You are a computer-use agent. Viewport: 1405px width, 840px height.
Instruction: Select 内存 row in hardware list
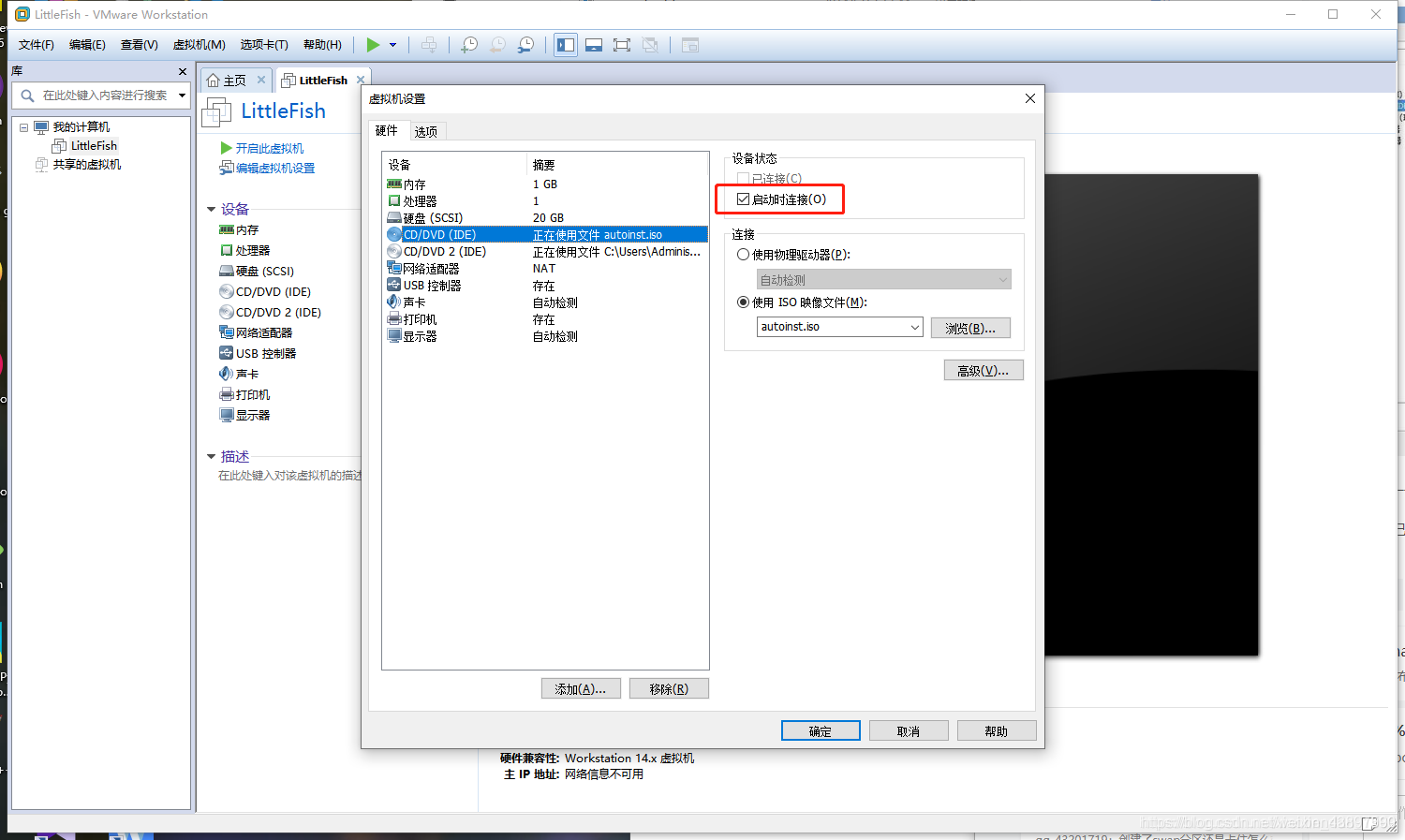(545, 184)
